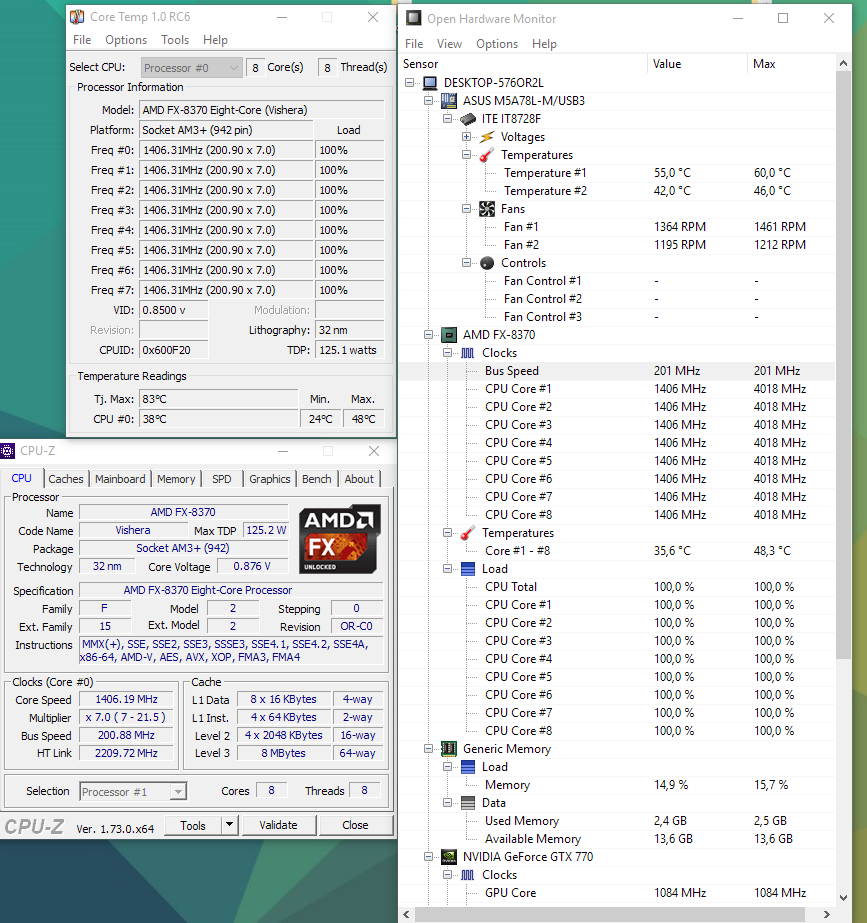Screen dimensions: 867x923
Task: Collapse the Fans node
Action: point(466,209)
